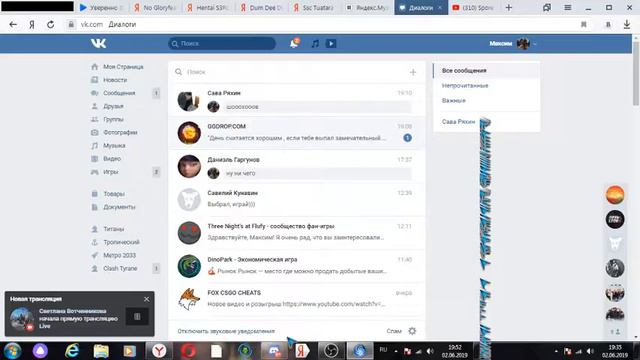Focus the dialogs search field

(292, 72)
